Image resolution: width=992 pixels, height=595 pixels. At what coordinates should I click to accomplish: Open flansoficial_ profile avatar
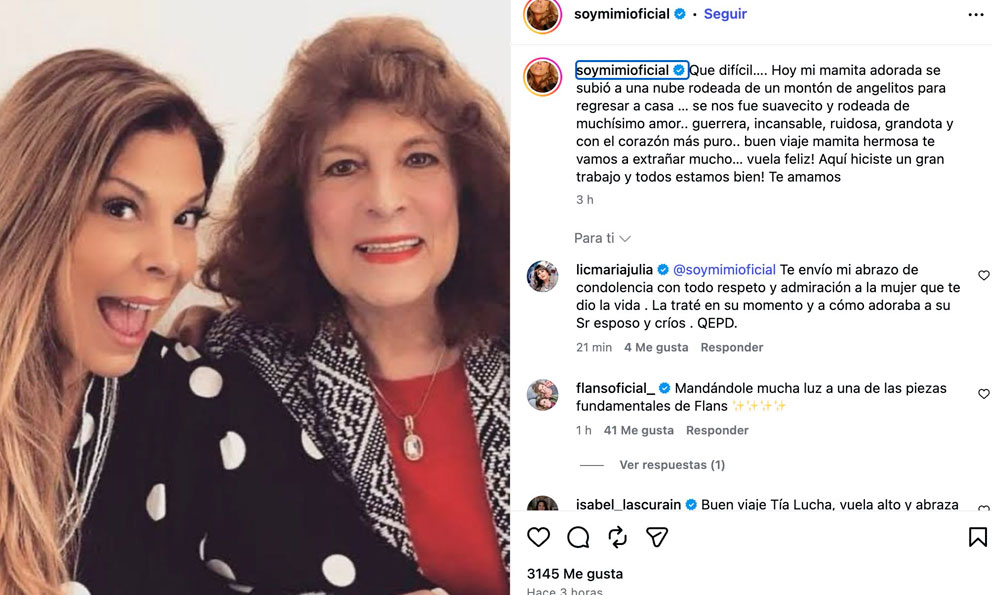542,394
